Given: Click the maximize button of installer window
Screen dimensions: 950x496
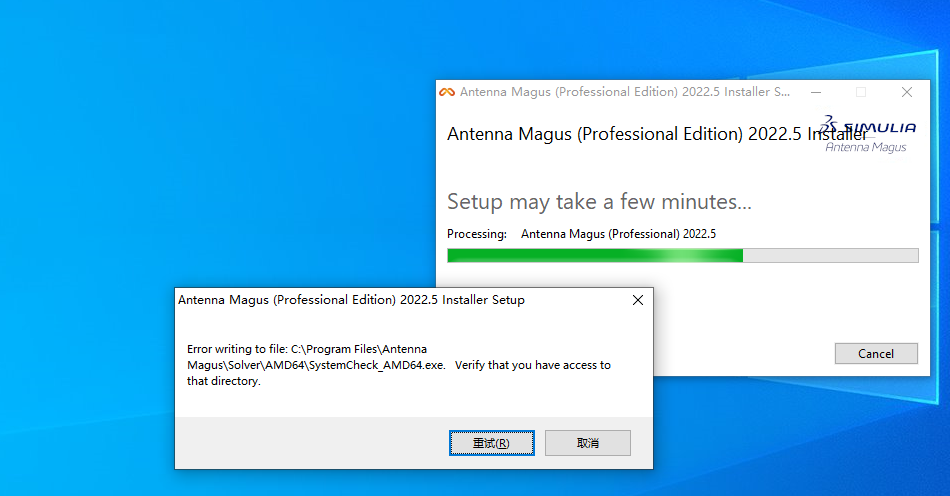Looking at the screenshot, I should click(x=861, y=92).
